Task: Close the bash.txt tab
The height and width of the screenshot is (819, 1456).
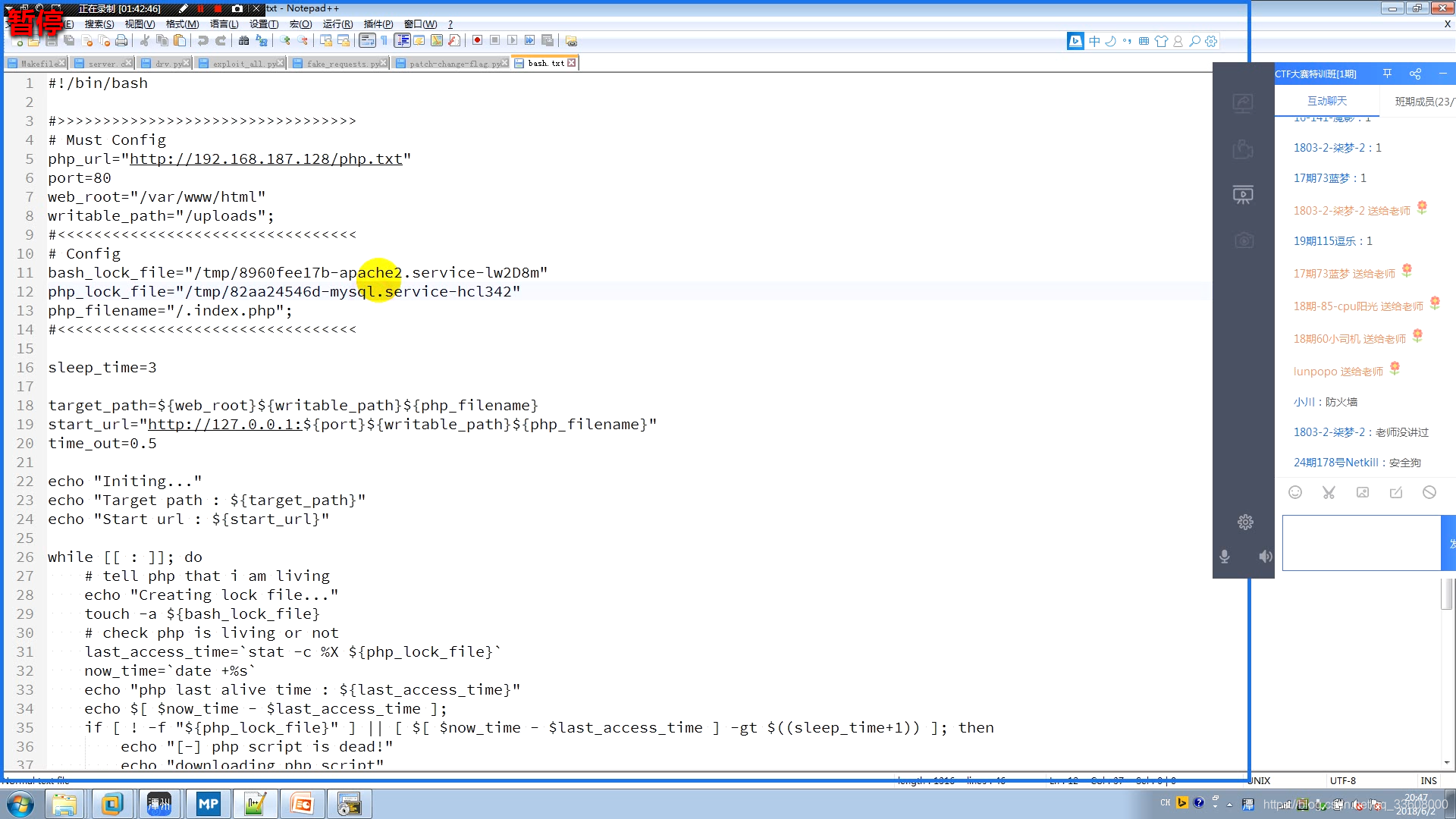Action: (572, 63)
